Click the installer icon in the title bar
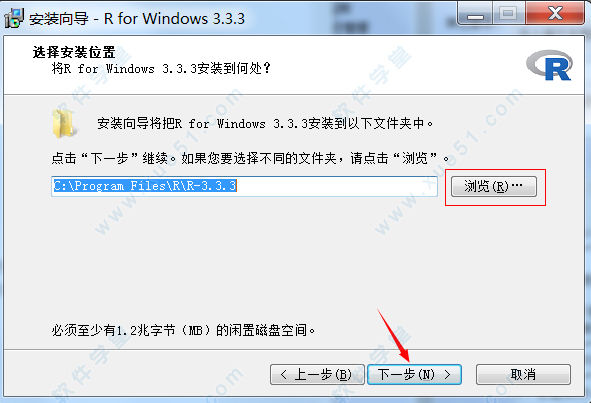This screenshot has height=403, width=591. click(14, 18)
